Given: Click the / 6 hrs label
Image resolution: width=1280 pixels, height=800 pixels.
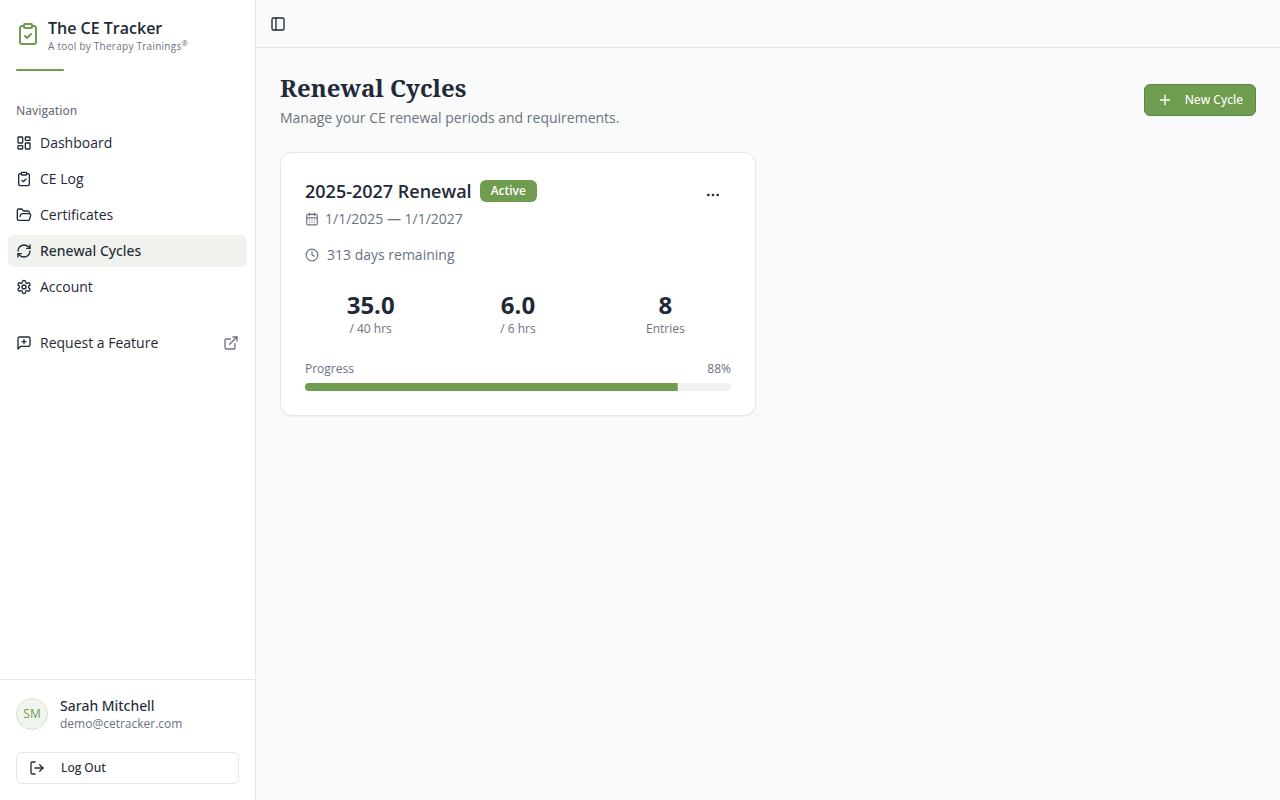Looking at the screenshot, I should pos(518,329).
